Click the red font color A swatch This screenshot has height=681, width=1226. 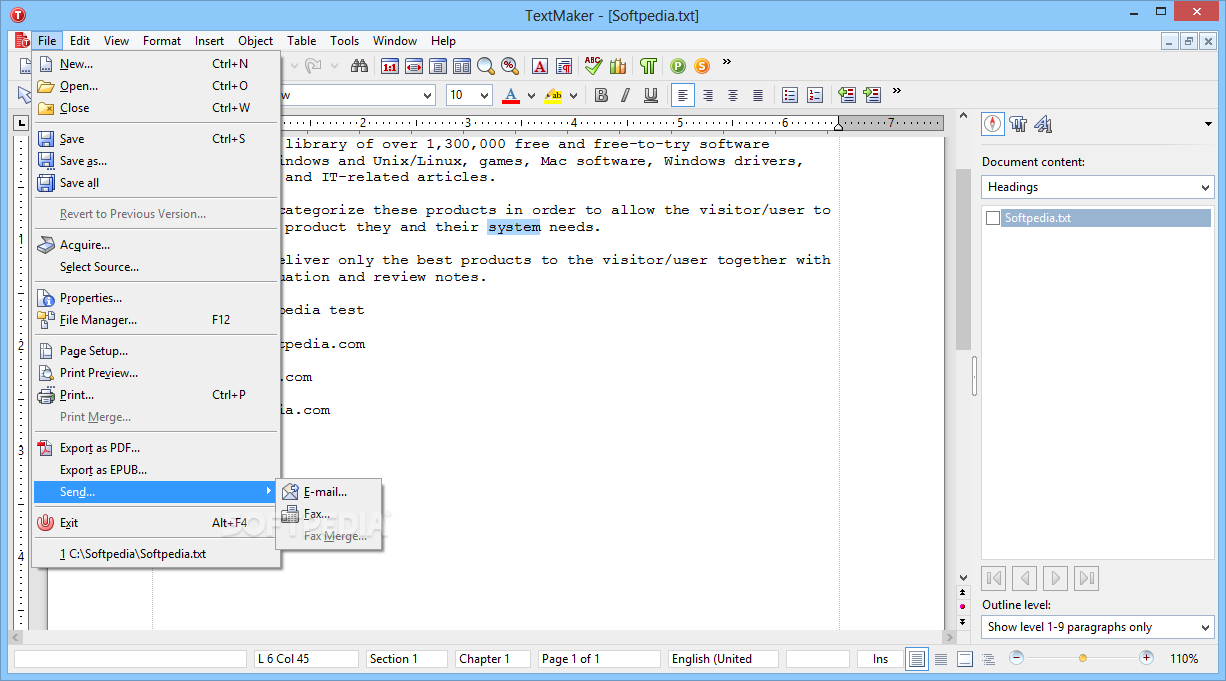tap(511, 95)
